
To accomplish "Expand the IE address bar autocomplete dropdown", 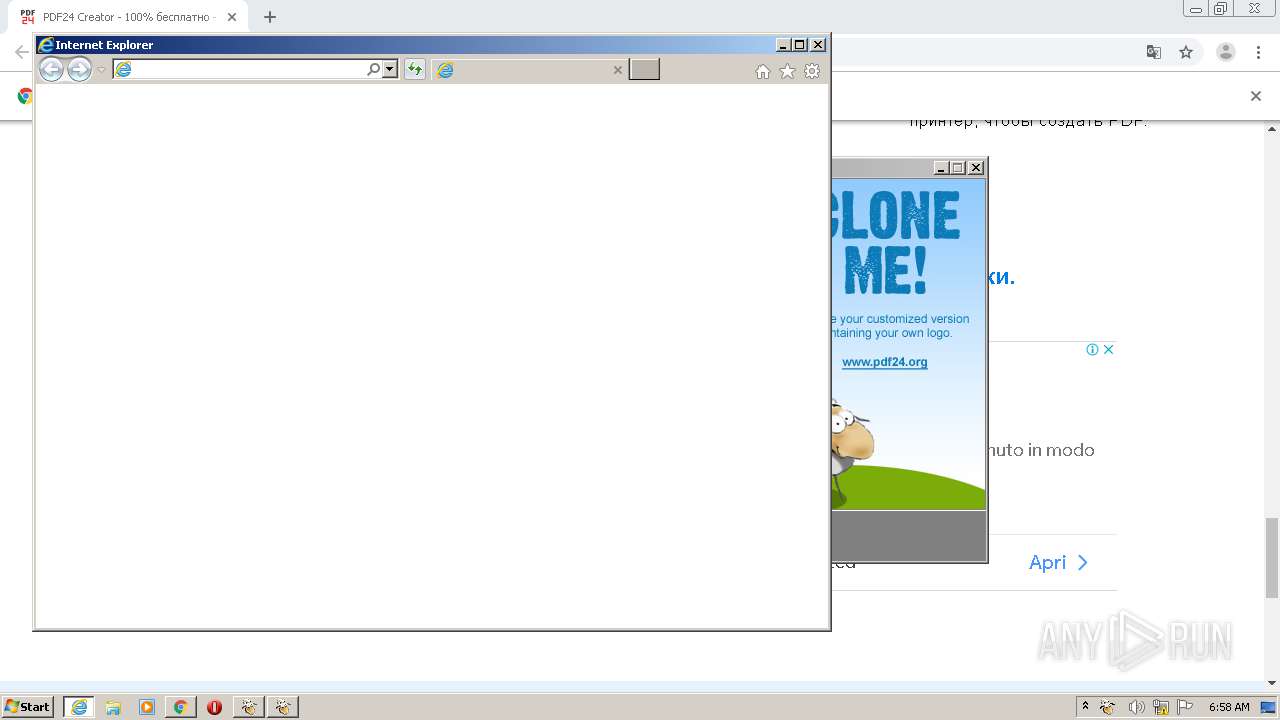I will [x=390, y=69].
